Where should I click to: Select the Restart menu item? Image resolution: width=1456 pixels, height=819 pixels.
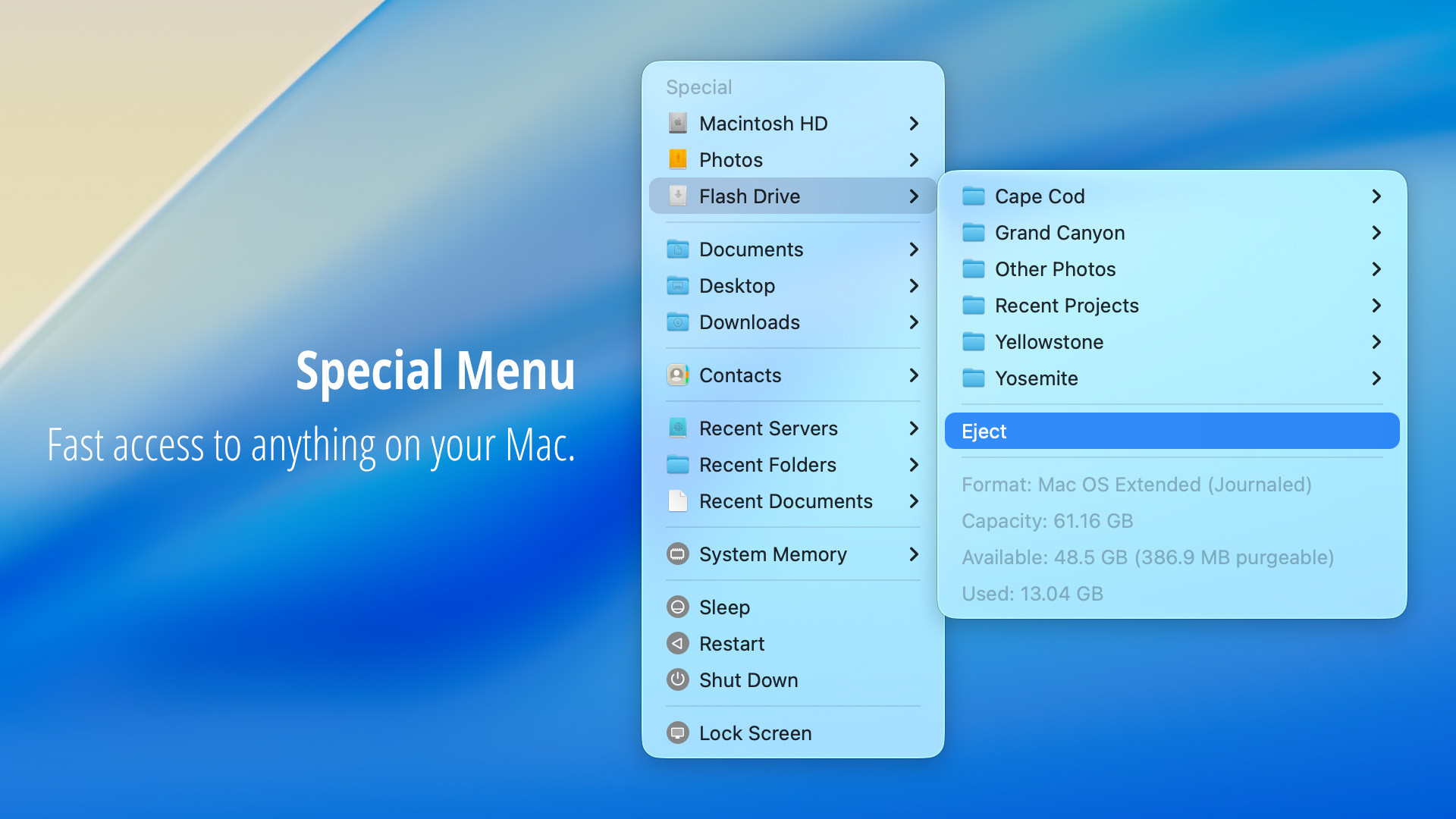(793, 643)
